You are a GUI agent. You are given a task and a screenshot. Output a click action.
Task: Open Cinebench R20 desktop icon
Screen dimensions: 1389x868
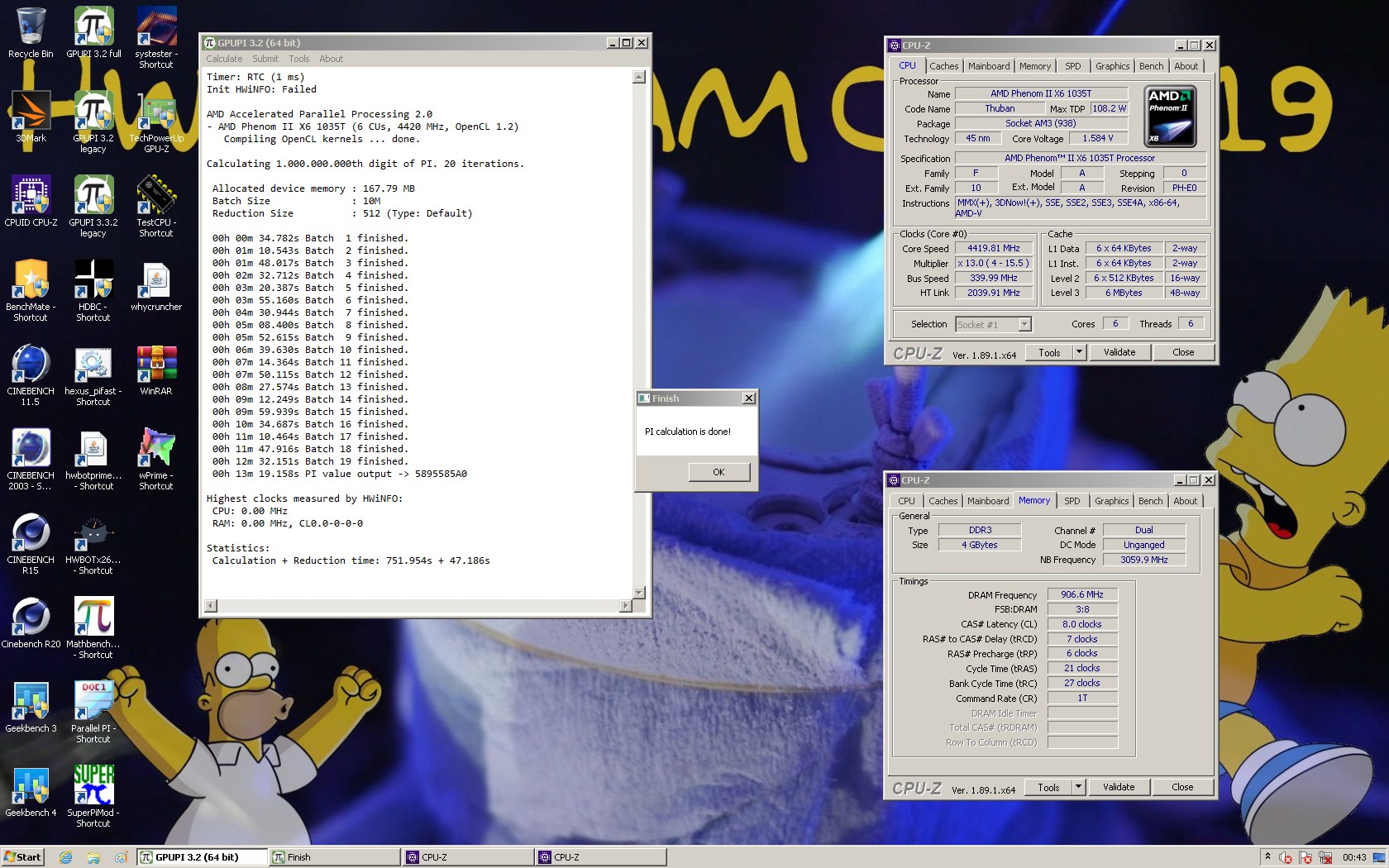point(31,623)
